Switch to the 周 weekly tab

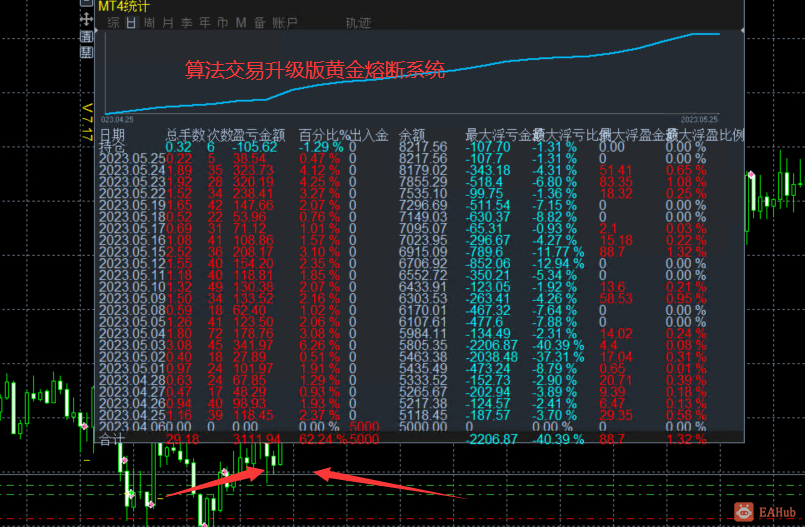pyautogui.click(x=149, y=23)
